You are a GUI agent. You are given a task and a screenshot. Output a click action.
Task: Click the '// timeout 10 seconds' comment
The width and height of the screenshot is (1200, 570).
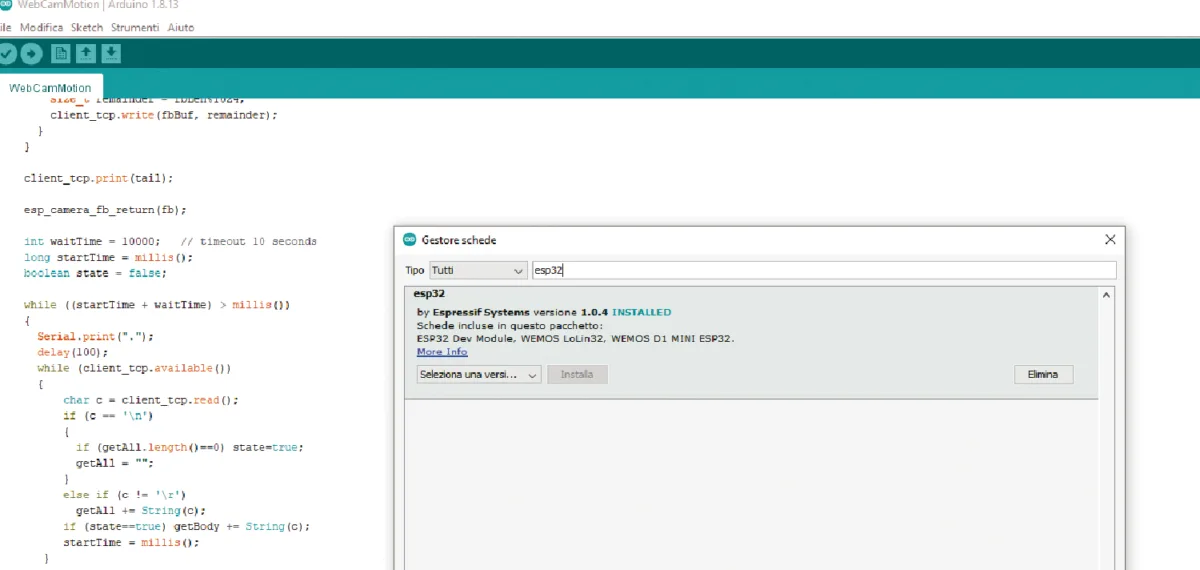coord(249,242)
